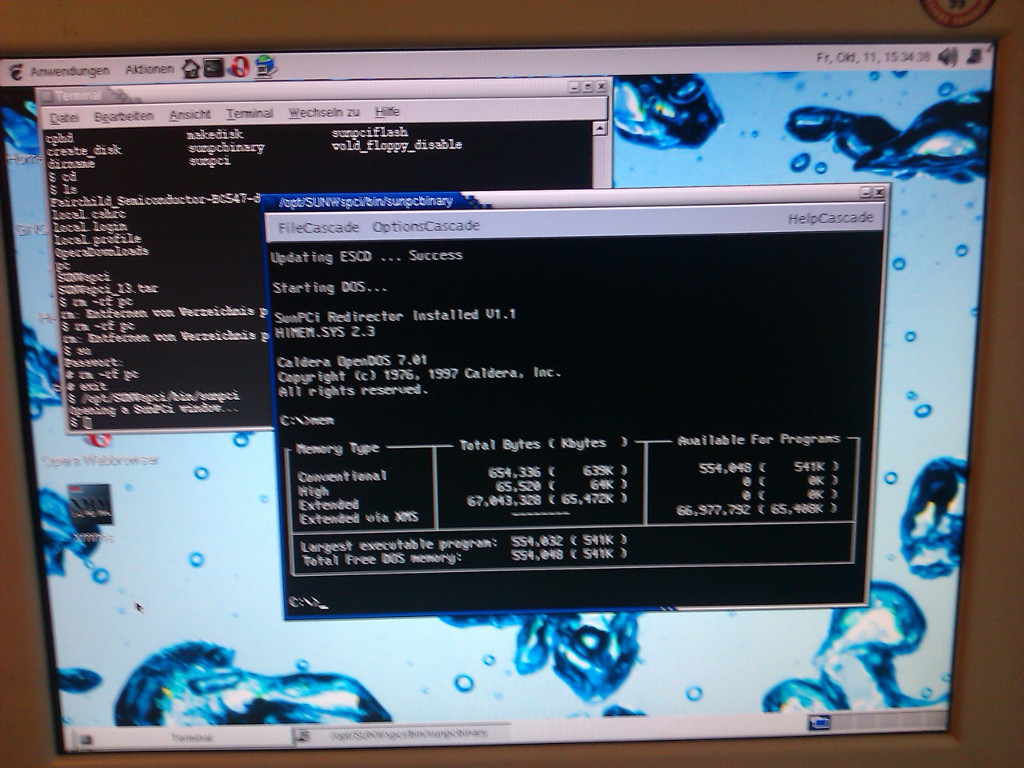The height and width of the screenshot is (768, 1024).
Task: Click 'HIMEM.SYS 2.3' text line
Action: click(325, 332)
